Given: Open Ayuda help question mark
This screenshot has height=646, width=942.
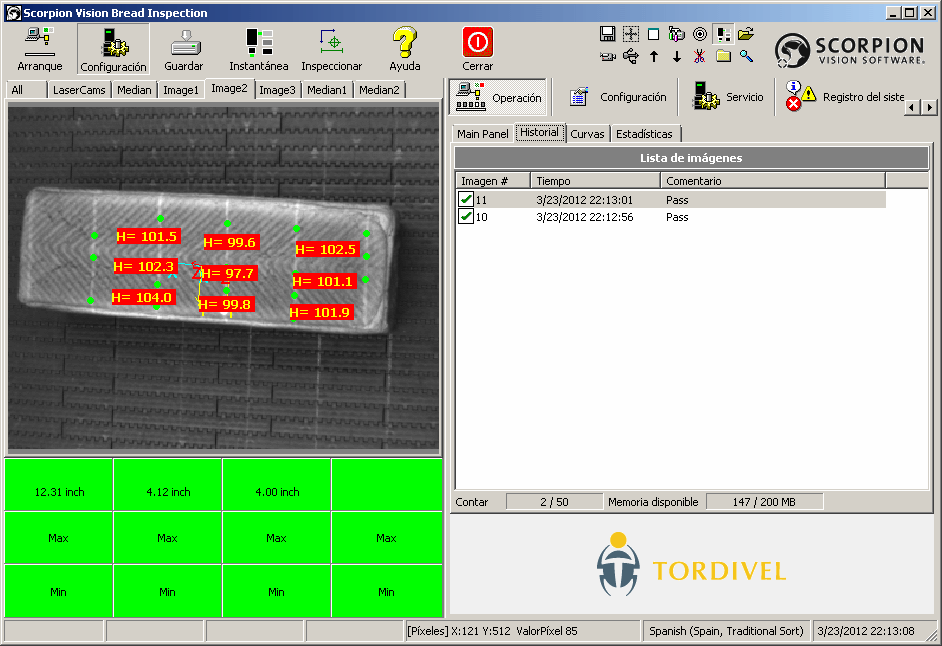Looking at the screenshot, I should click(404, 48).
